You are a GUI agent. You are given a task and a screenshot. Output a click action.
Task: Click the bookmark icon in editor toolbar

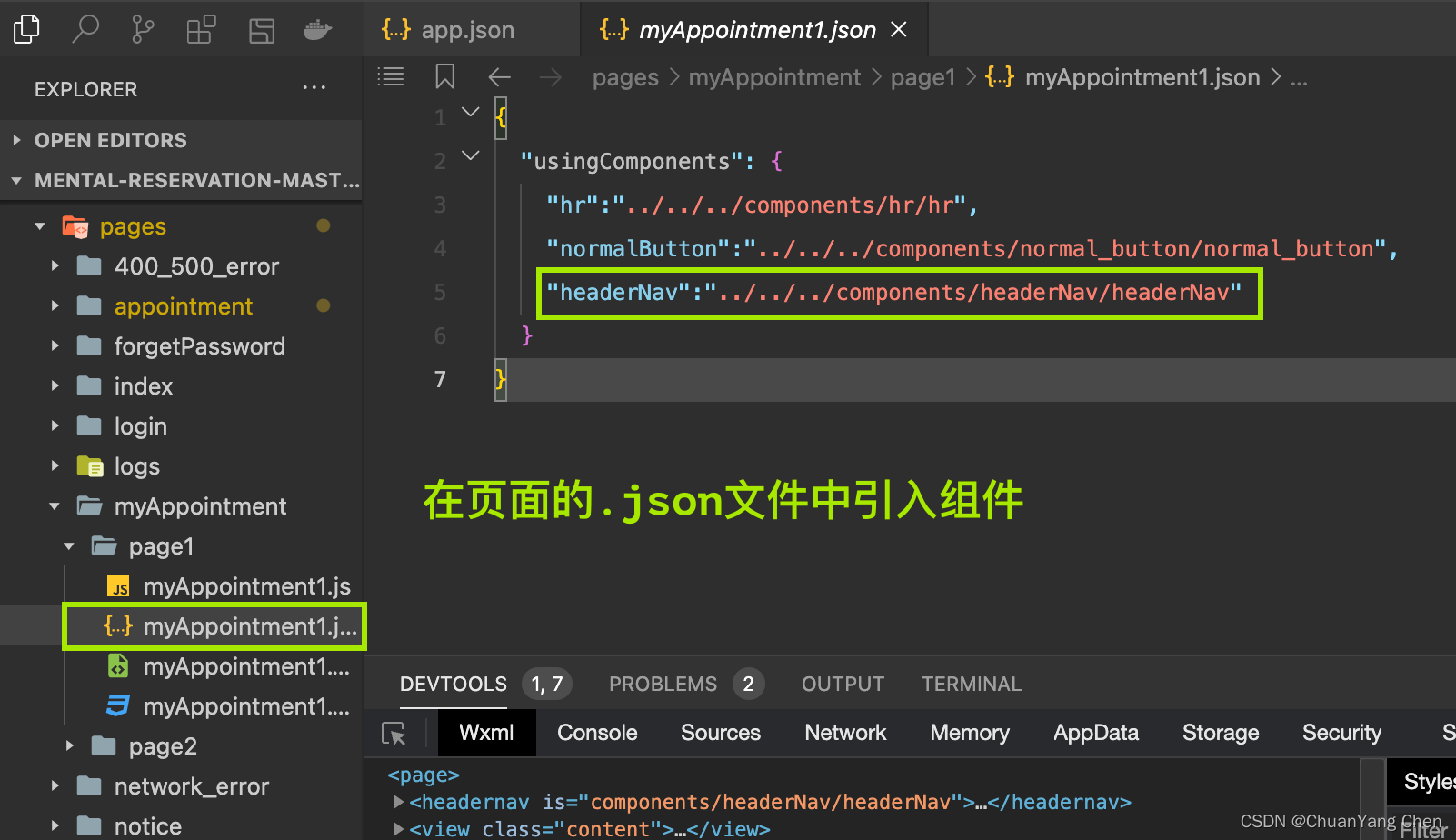tap(444, 76)
